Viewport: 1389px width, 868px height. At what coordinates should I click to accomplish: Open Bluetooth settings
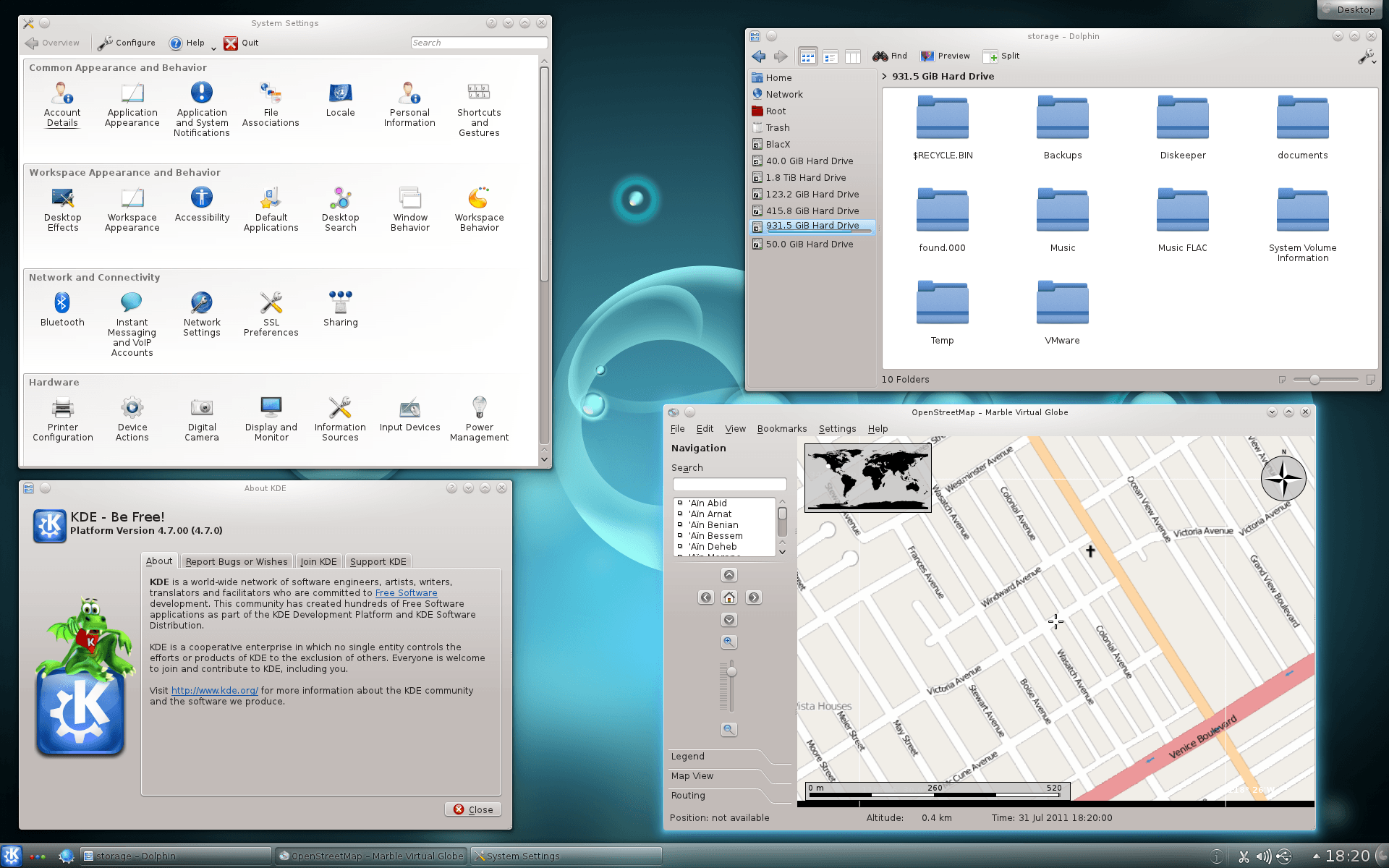click(62, 309)
